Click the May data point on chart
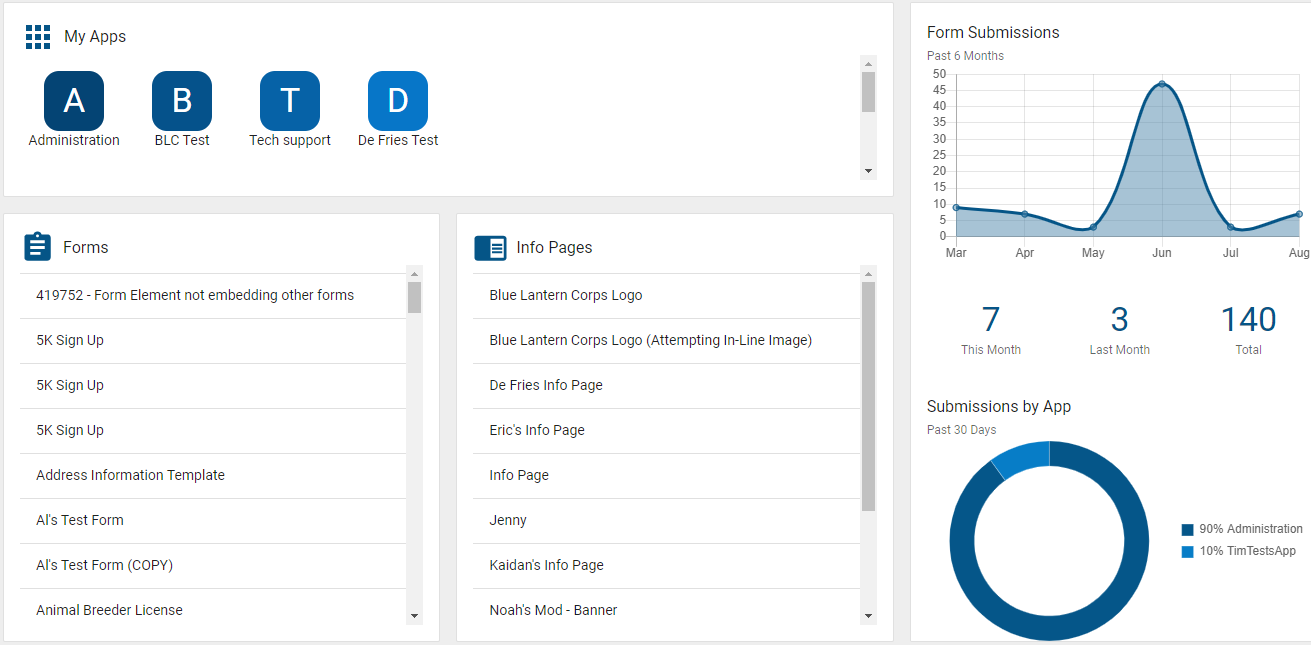 click(1093, 227)
